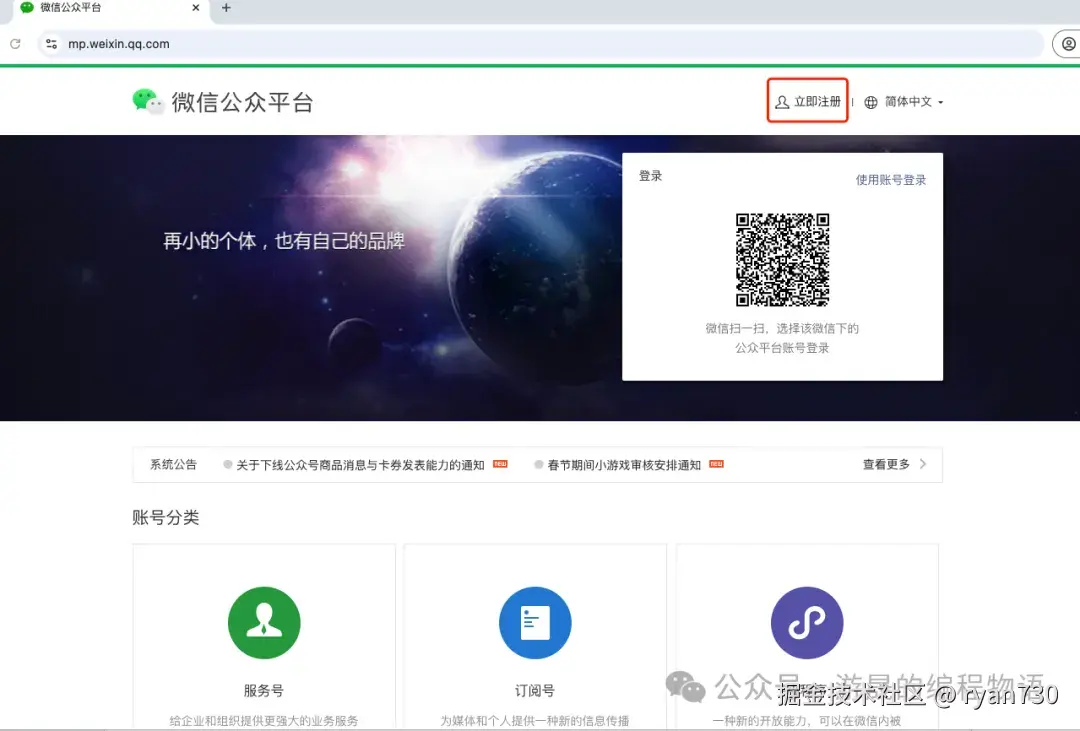This screenshot has width=1080, height=731.
Task: Click the login QR code image
Action: coord(782,259)
